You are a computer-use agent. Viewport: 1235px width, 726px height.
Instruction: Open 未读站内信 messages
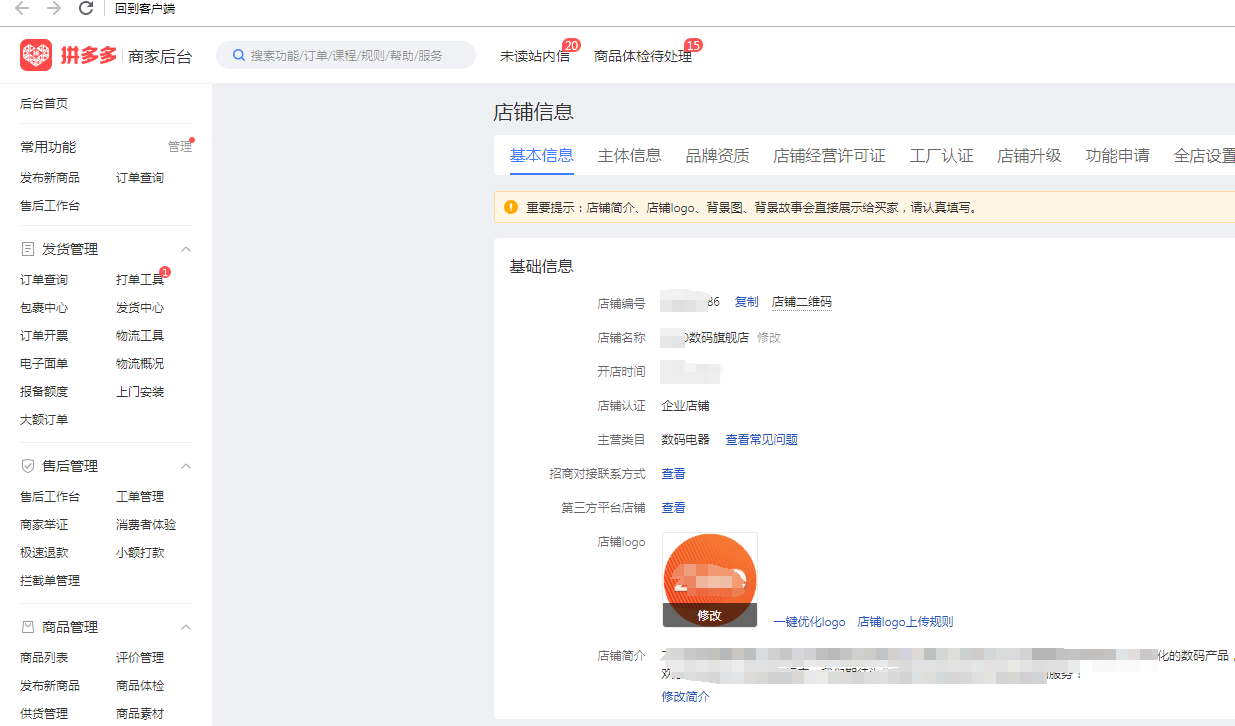(x=535, y=56)
